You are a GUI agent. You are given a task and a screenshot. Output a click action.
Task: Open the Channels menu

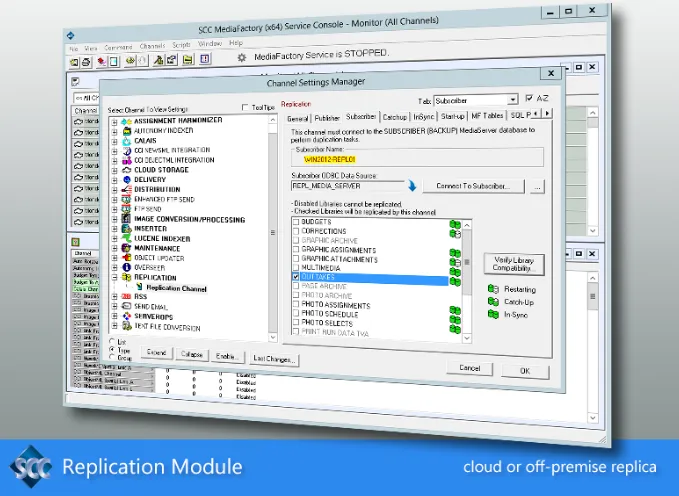coord(152,46)
